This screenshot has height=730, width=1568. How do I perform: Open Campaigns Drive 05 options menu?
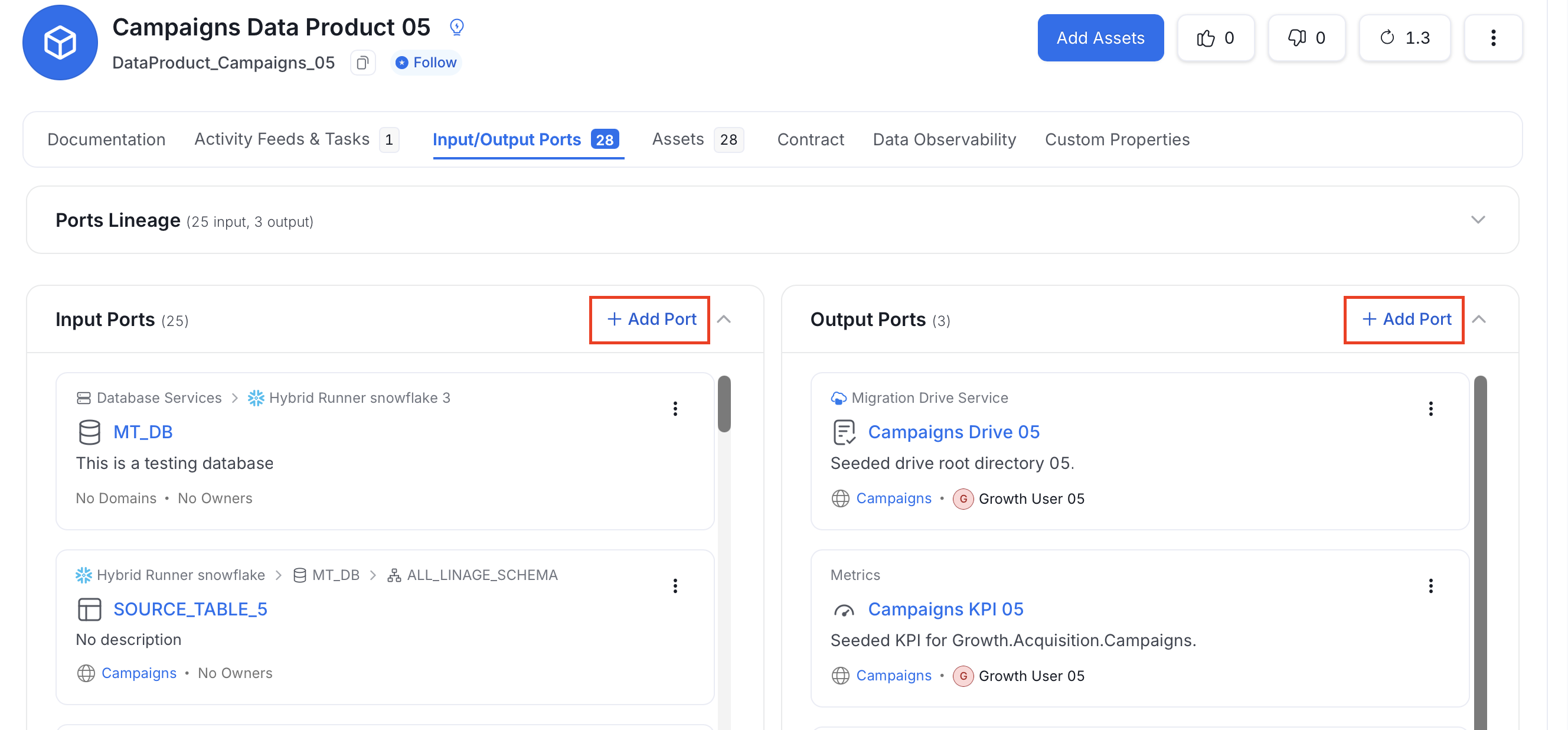click(1430, 409)
